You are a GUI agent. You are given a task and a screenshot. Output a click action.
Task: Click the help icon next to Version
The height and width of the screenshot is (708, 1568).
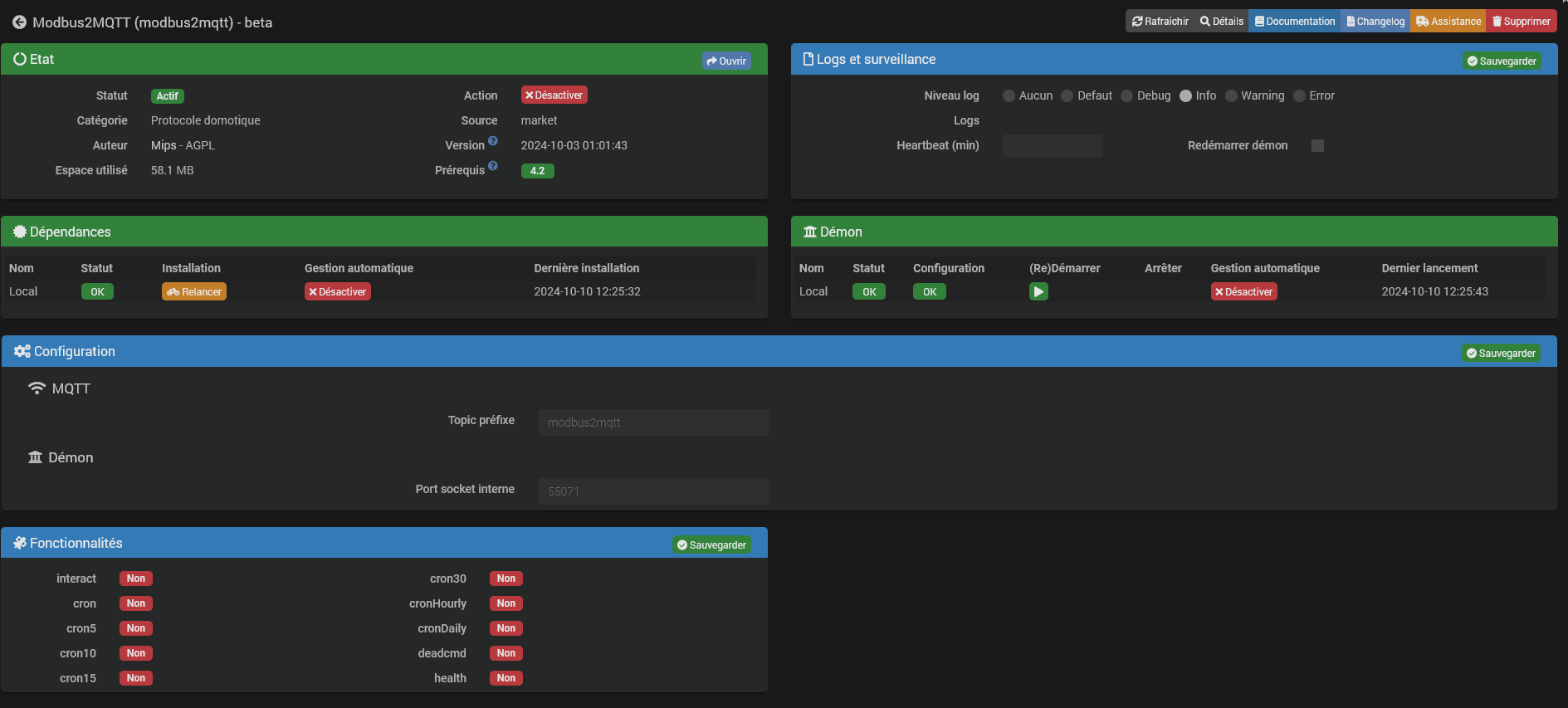493,141
